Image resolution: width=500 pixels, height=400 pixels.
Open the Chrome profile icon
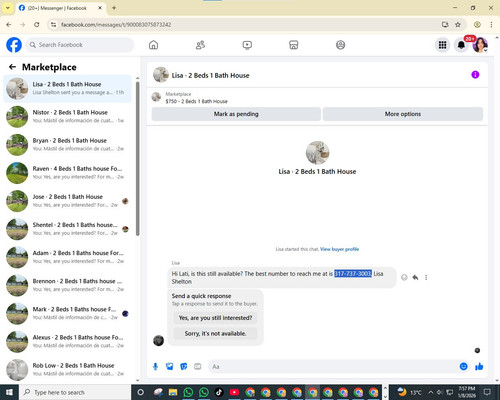click(x=477, y=25)
